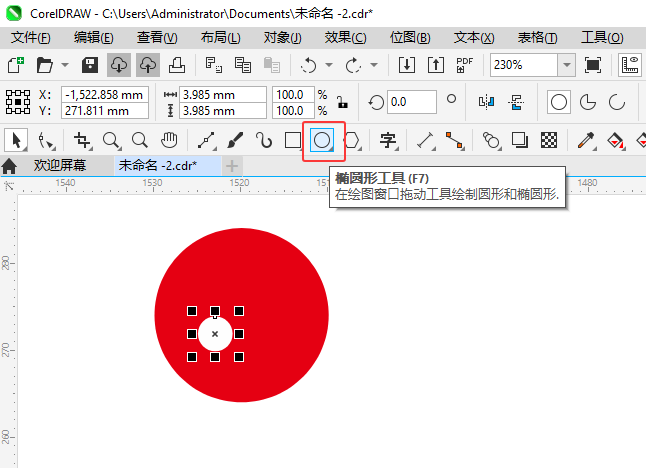This screenshot has height=468, width=646.
Task: Select the Rectangle tool
Action: click(293, 140)
